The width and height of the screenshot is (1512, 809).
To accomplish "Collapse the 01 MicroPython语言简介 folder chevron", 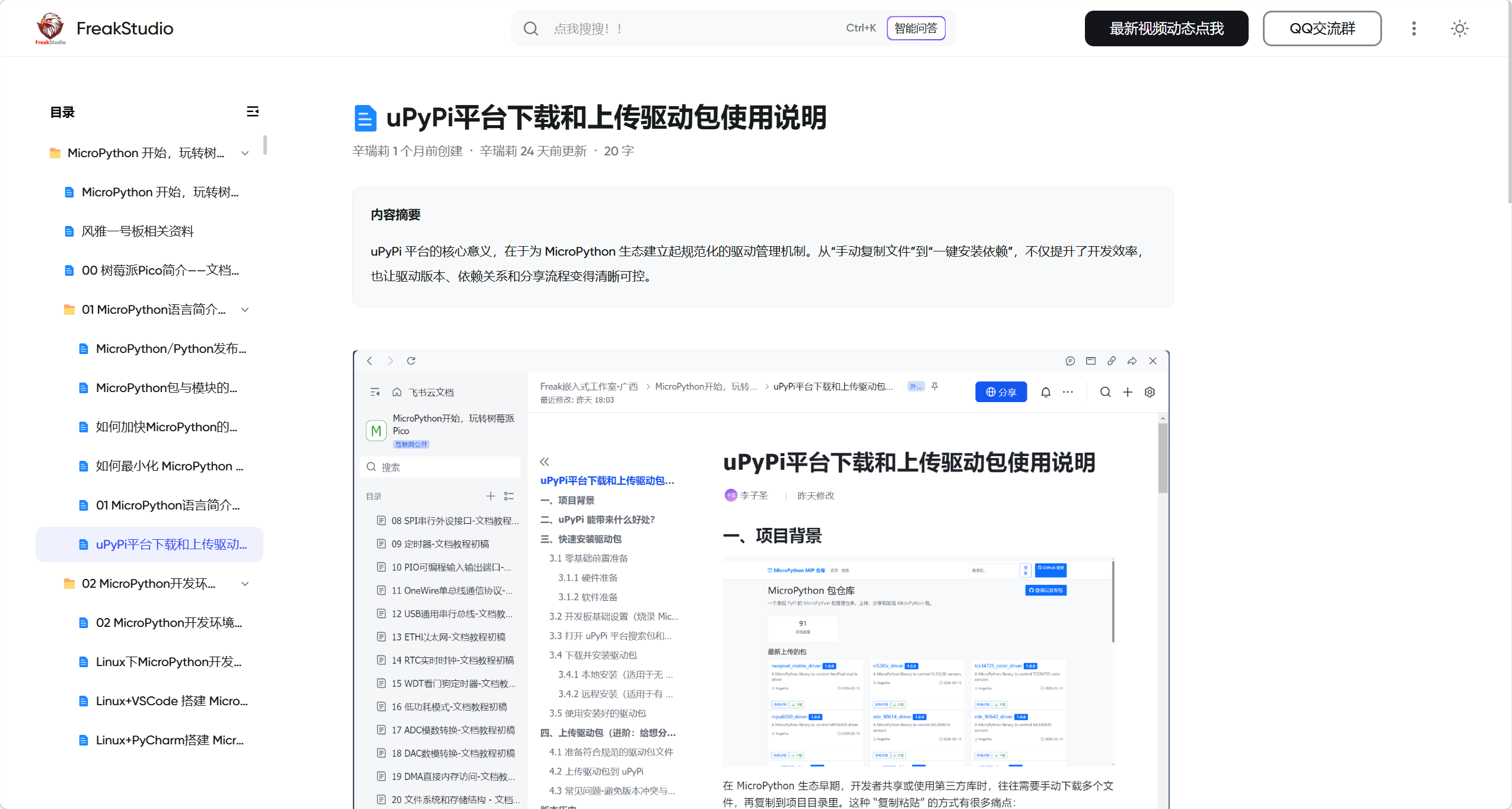I will tap(245, 310).
